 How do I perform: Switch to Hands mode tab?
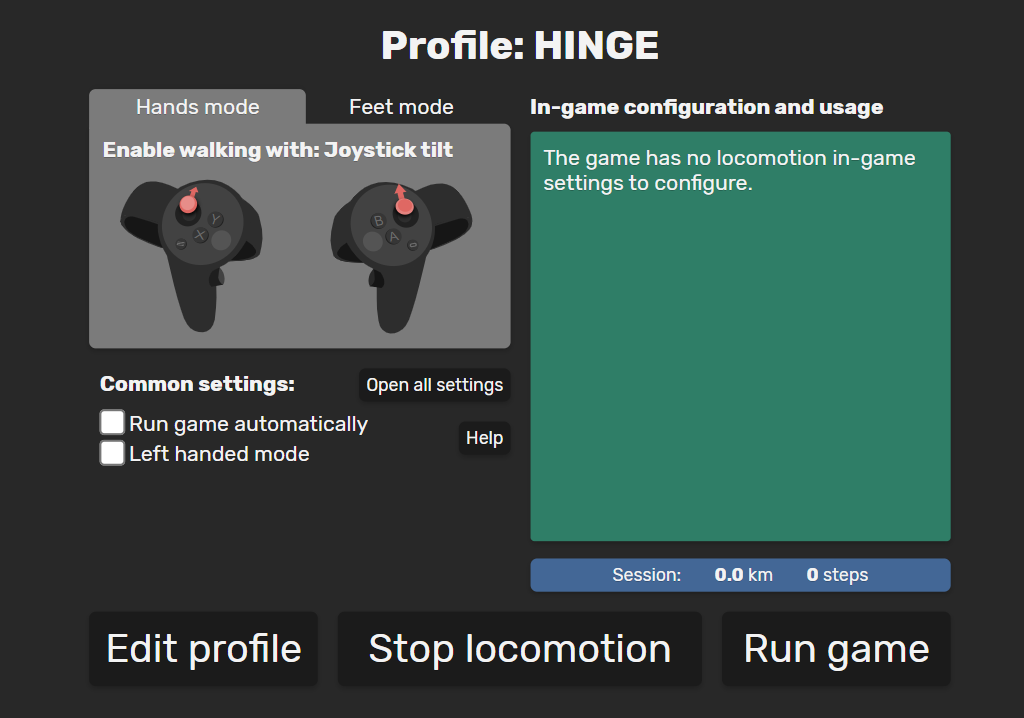pyautogui.click(x=197, y=106)
